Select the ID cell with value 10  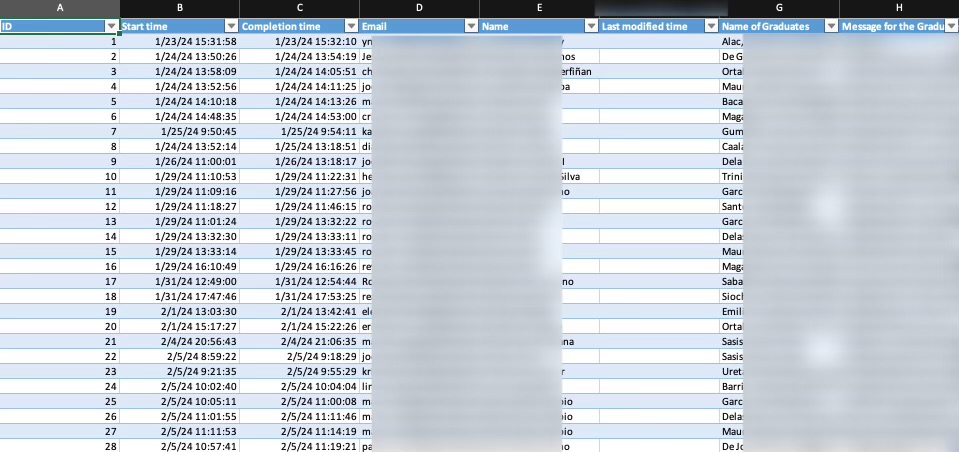59,176
